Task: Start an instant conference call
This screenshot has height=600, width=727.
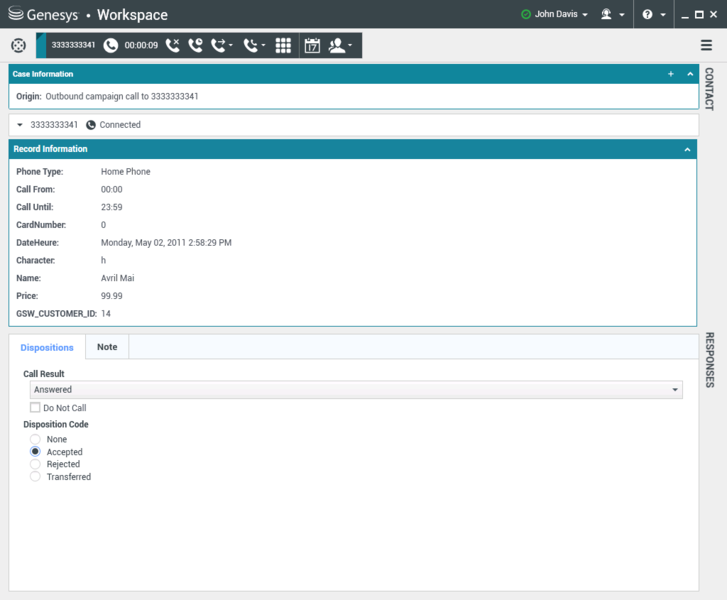Action: pos(250,45)
